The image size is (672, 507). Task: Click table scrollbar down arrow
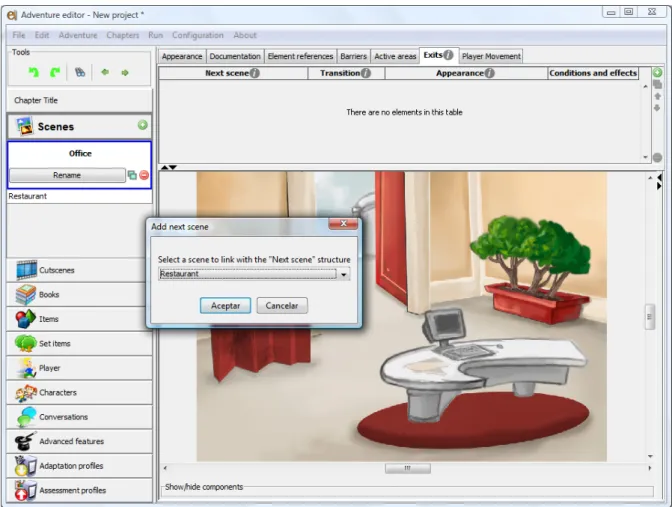tap(645, 157)
